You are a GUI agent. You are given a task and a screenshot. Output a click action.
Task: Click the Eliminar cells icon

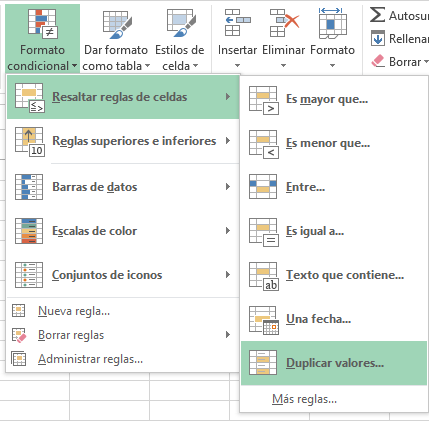click(x=284, y=22)
